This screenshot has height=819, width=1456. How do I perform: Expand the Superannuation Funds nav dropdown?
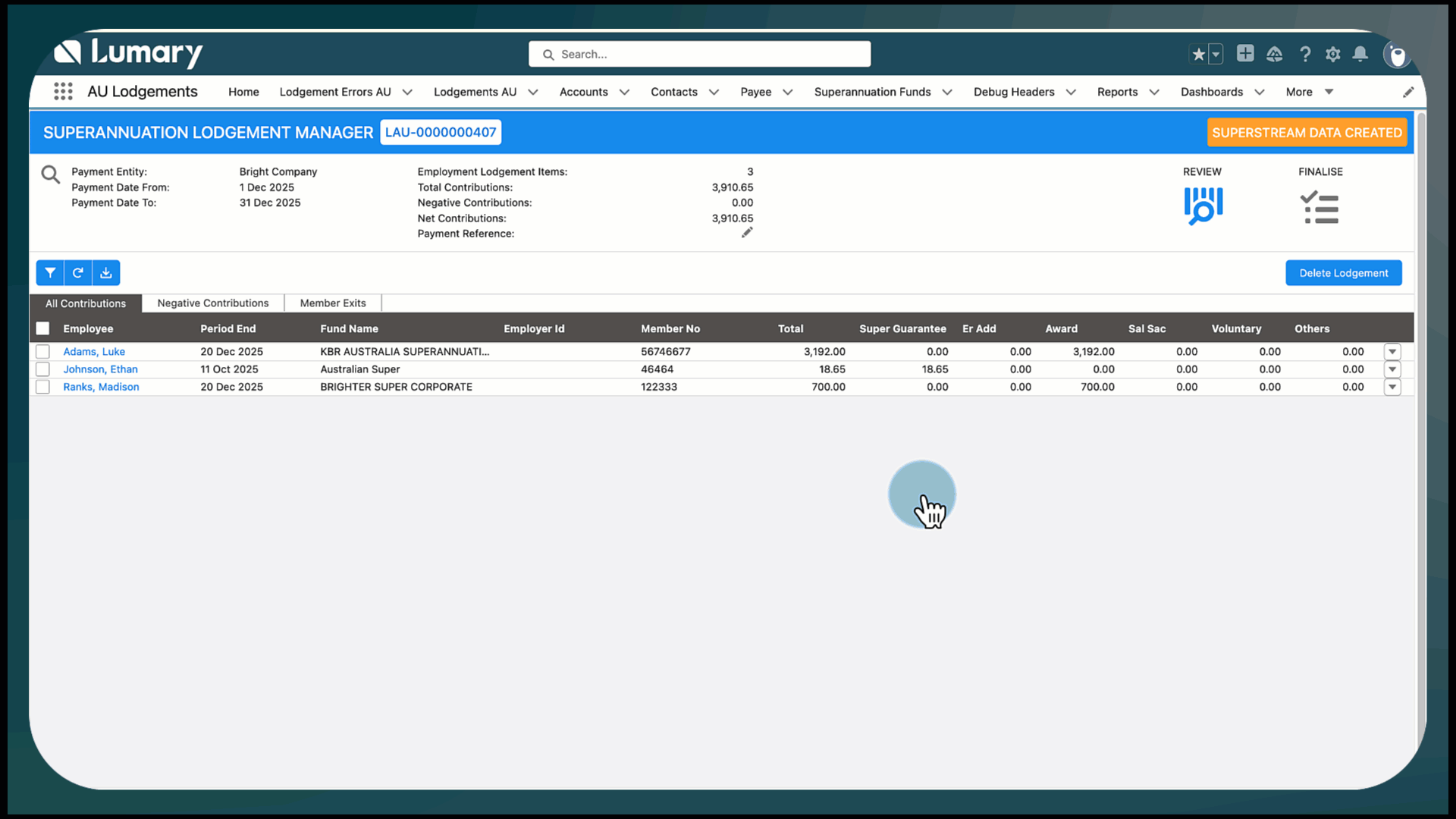pos(947,92)
